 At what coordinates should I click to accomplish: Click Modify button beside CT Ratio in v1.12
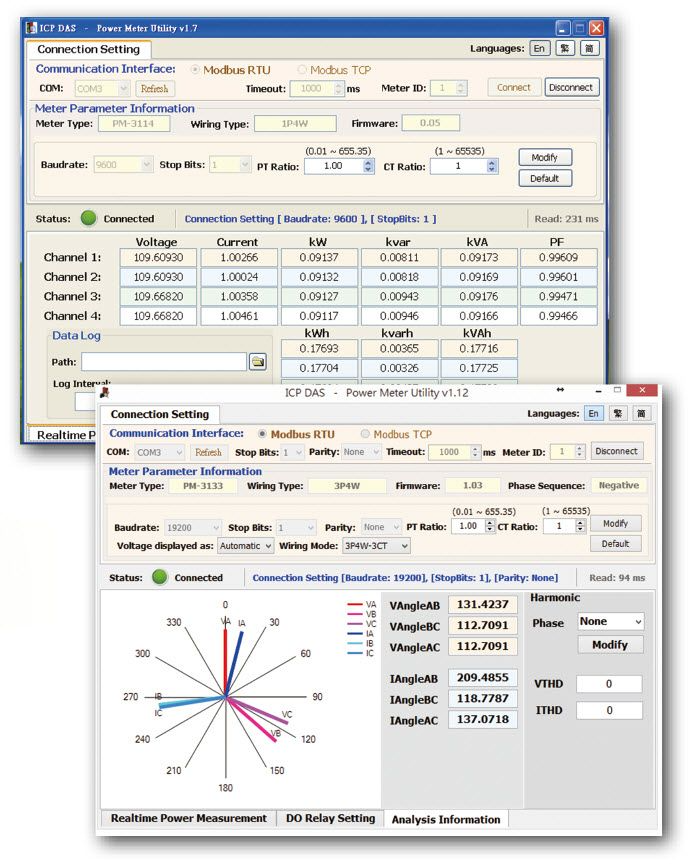point(616,523)
